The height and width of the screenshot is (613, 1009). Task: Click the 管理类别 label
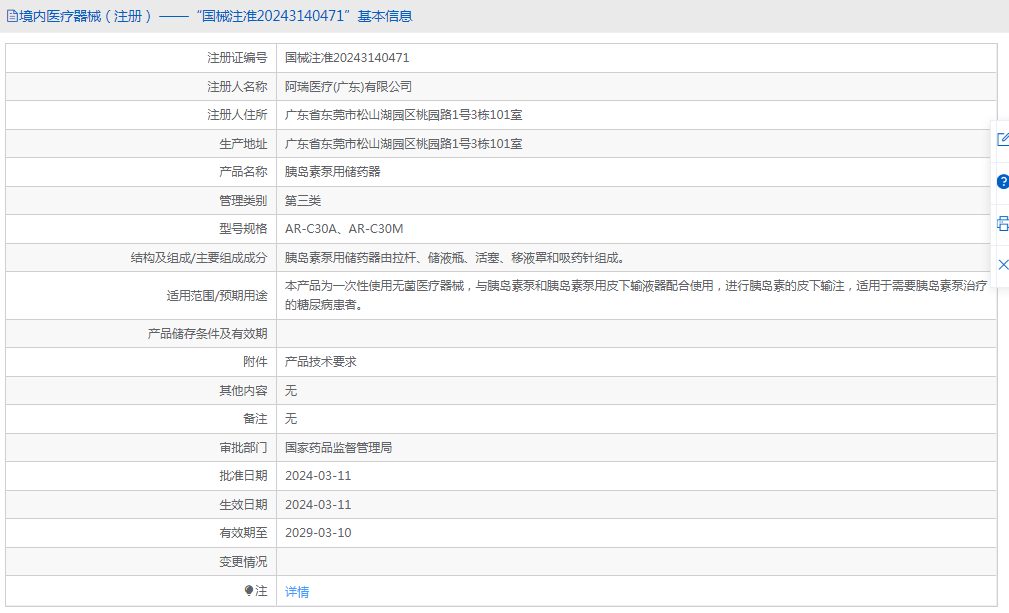pos(243,201)
